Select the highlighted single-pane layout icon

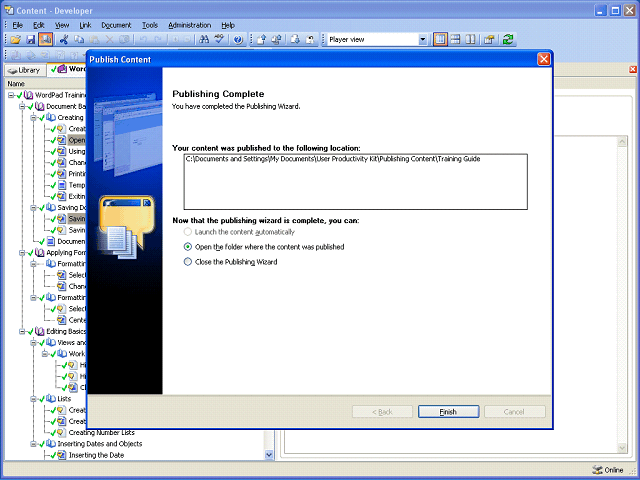tap(440, 40)
